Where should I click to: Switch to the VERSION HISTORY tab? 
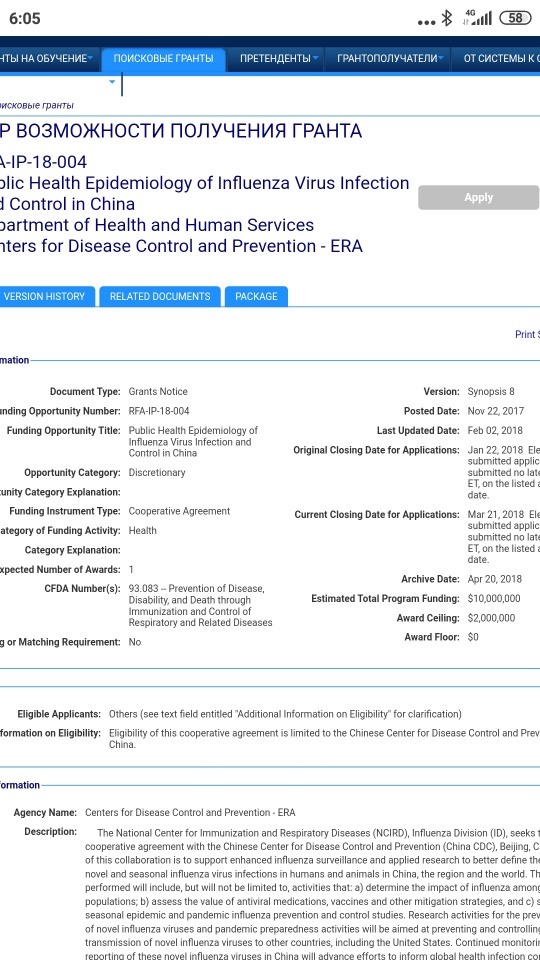point(46,296)
